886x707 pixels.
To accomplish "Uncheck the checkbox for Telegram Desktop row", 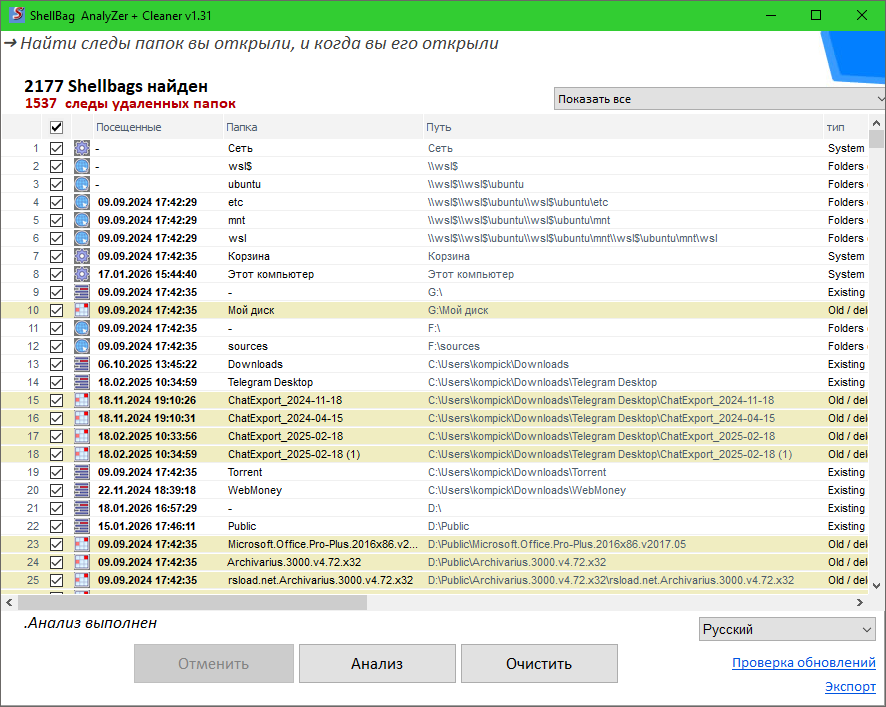I will 56,382.
